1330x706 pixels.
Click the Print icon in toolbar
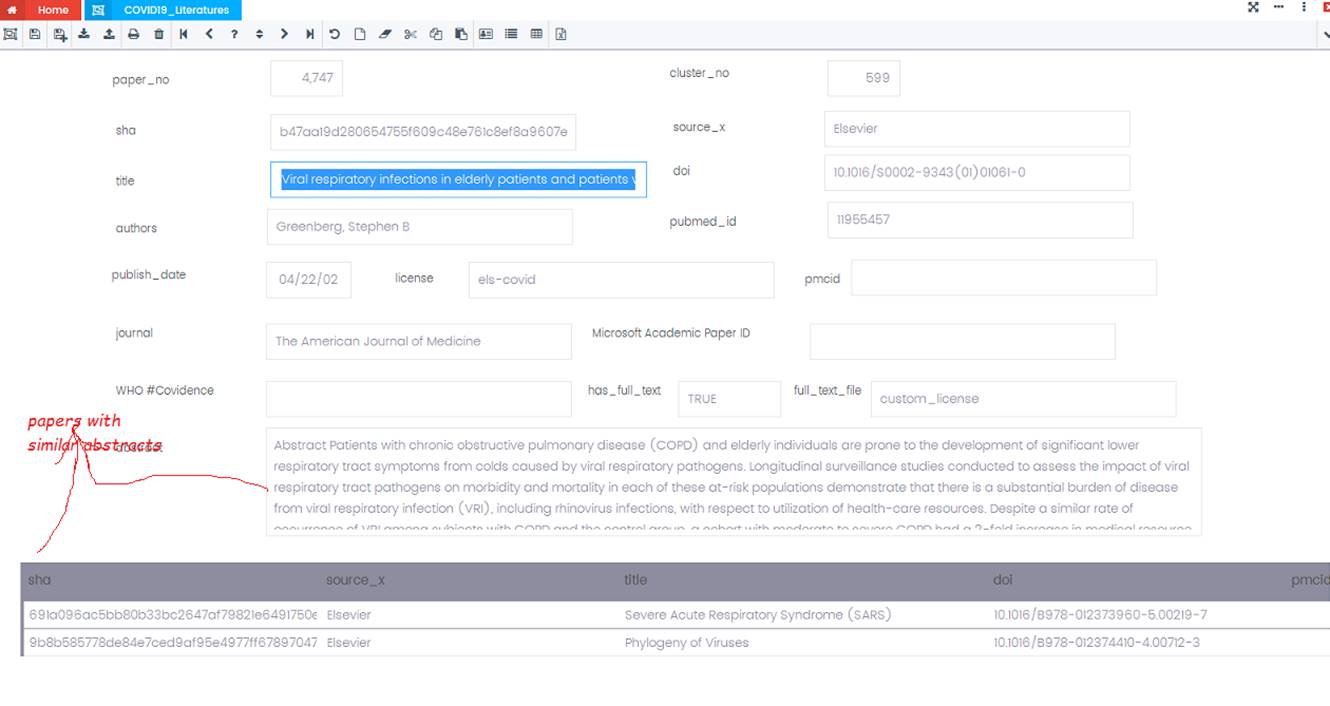133,34
